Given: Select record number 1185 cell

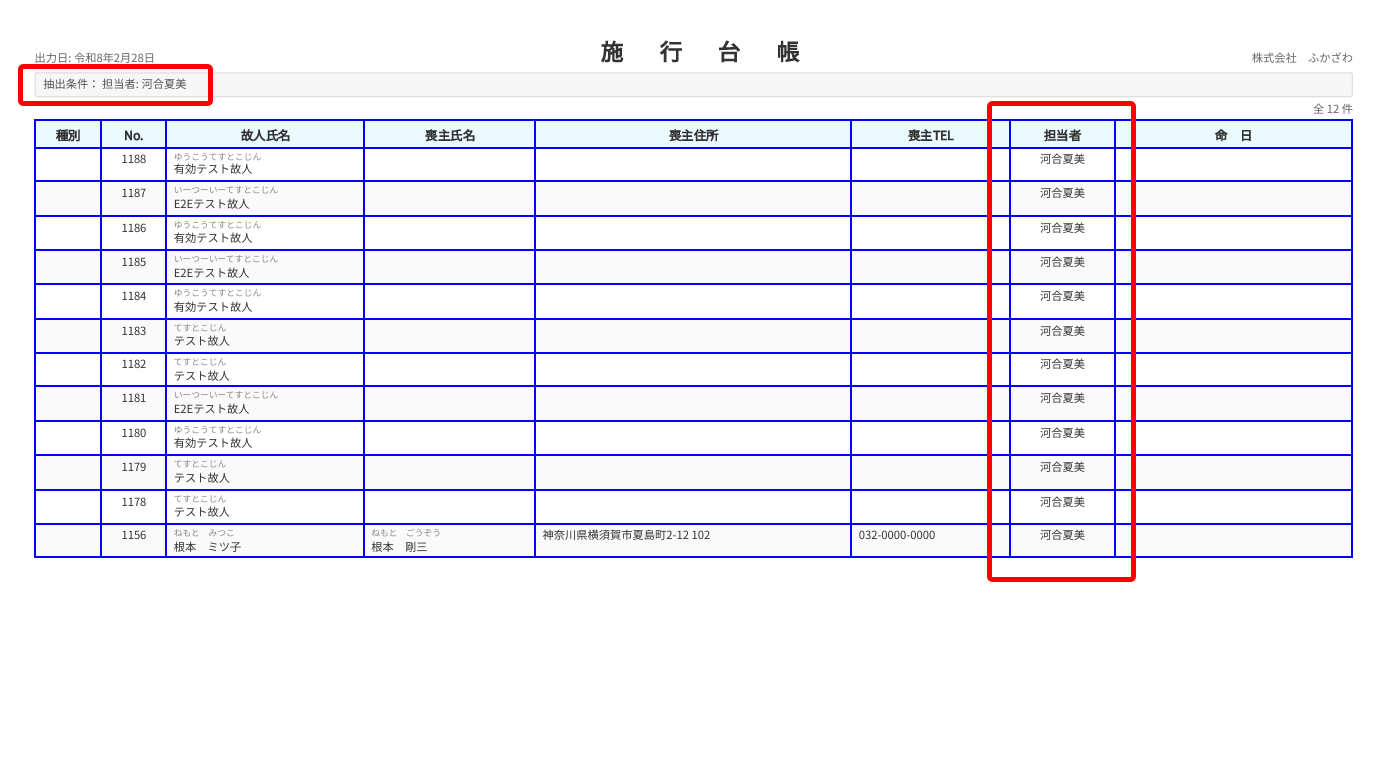Looking at the screenshot, I should point(134,262).
